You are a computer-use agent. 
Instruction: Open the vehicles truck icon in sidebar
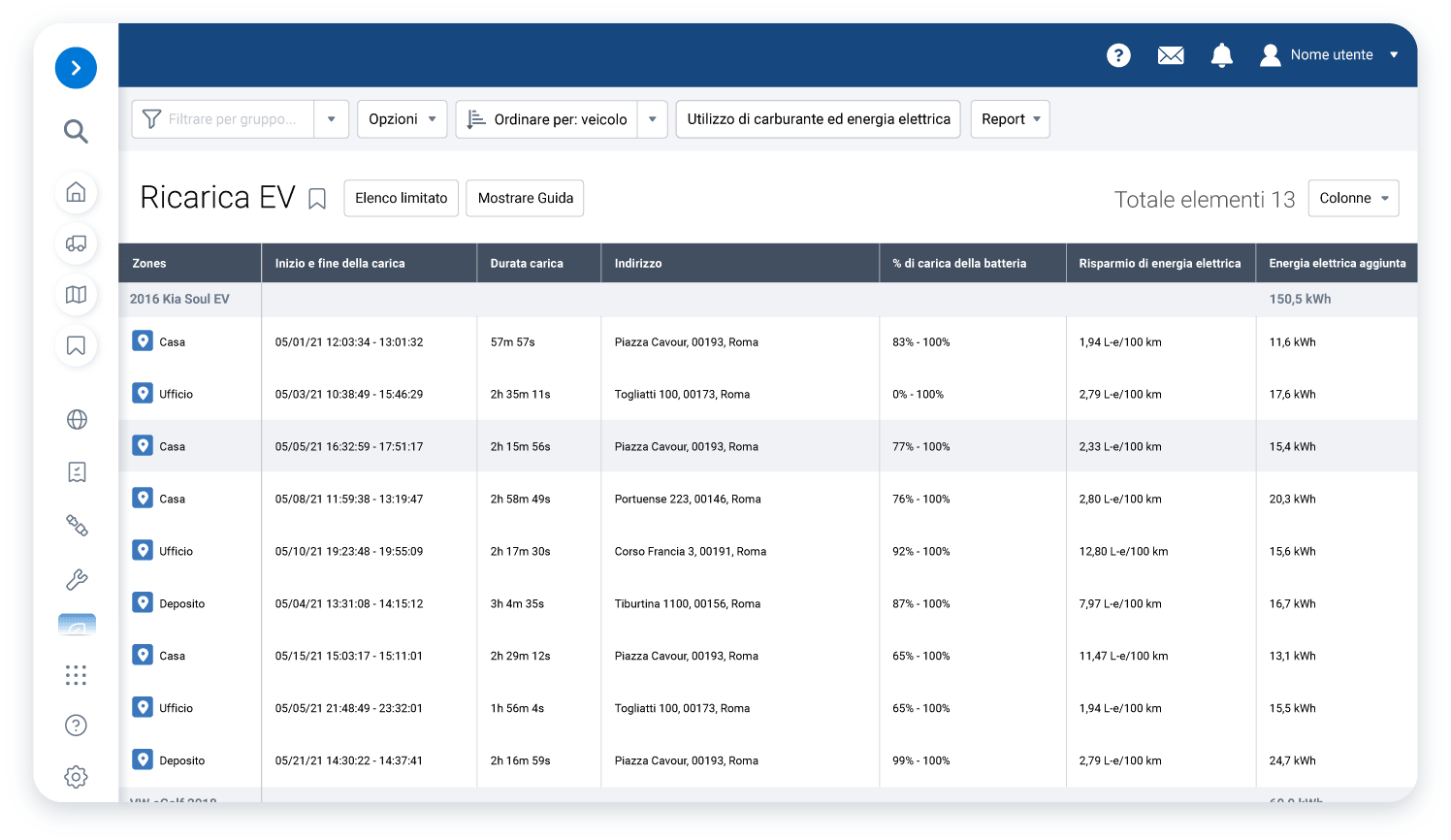(x=76, y=243)
